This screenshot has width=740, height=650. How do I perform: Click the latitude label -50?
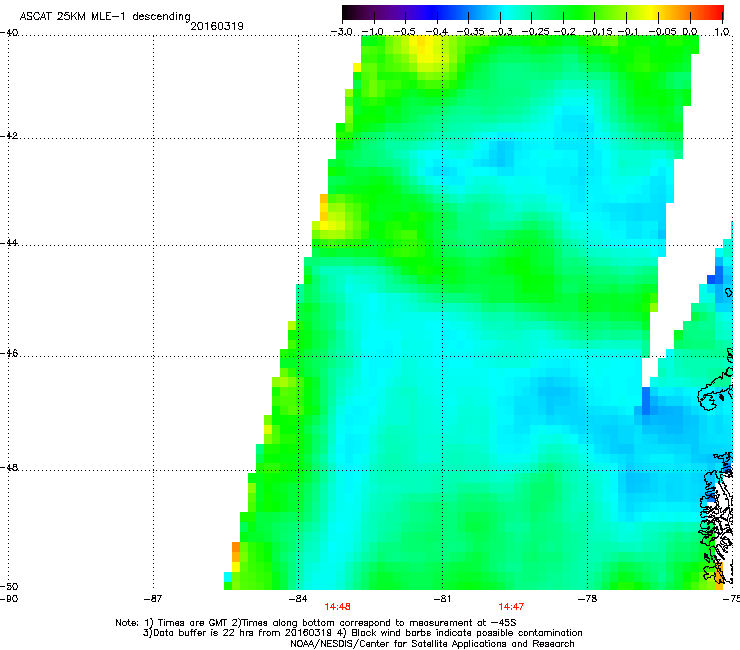(x=9, y=587)
